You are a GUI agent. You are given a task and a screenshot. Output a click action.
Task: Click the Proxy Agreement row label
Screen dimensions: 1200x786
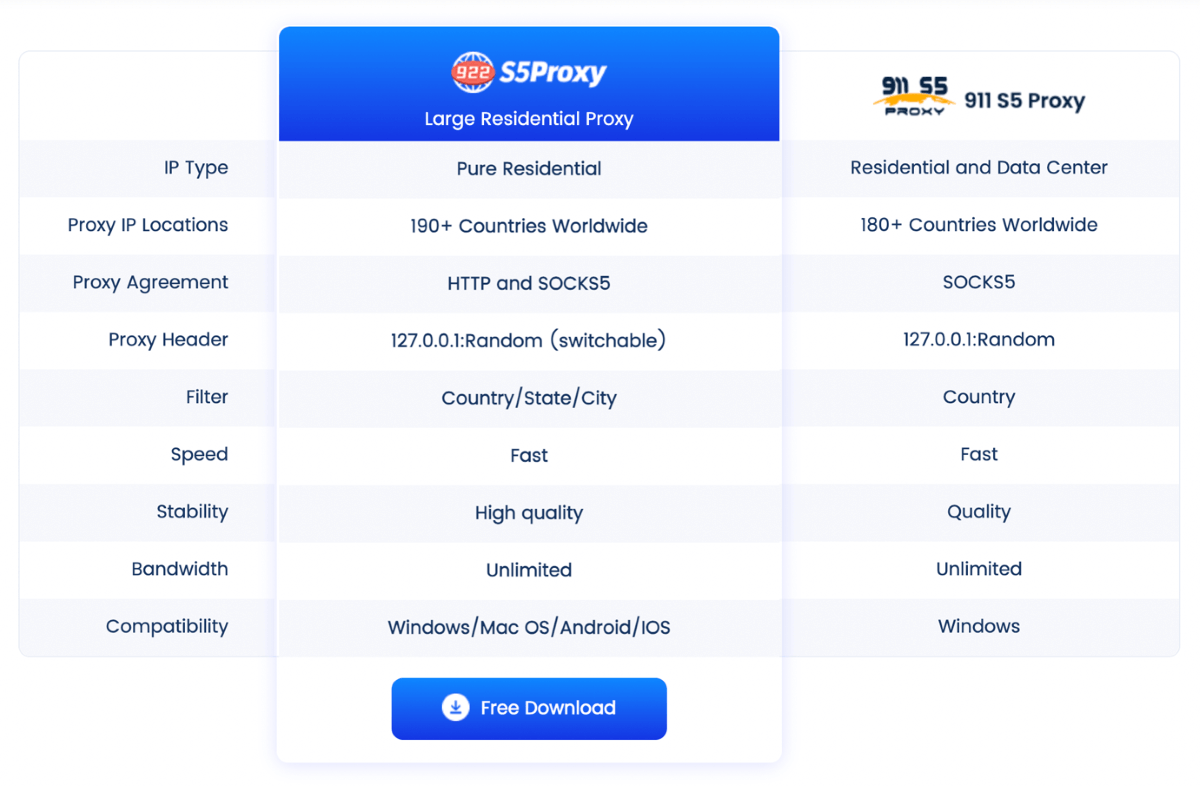150,282
